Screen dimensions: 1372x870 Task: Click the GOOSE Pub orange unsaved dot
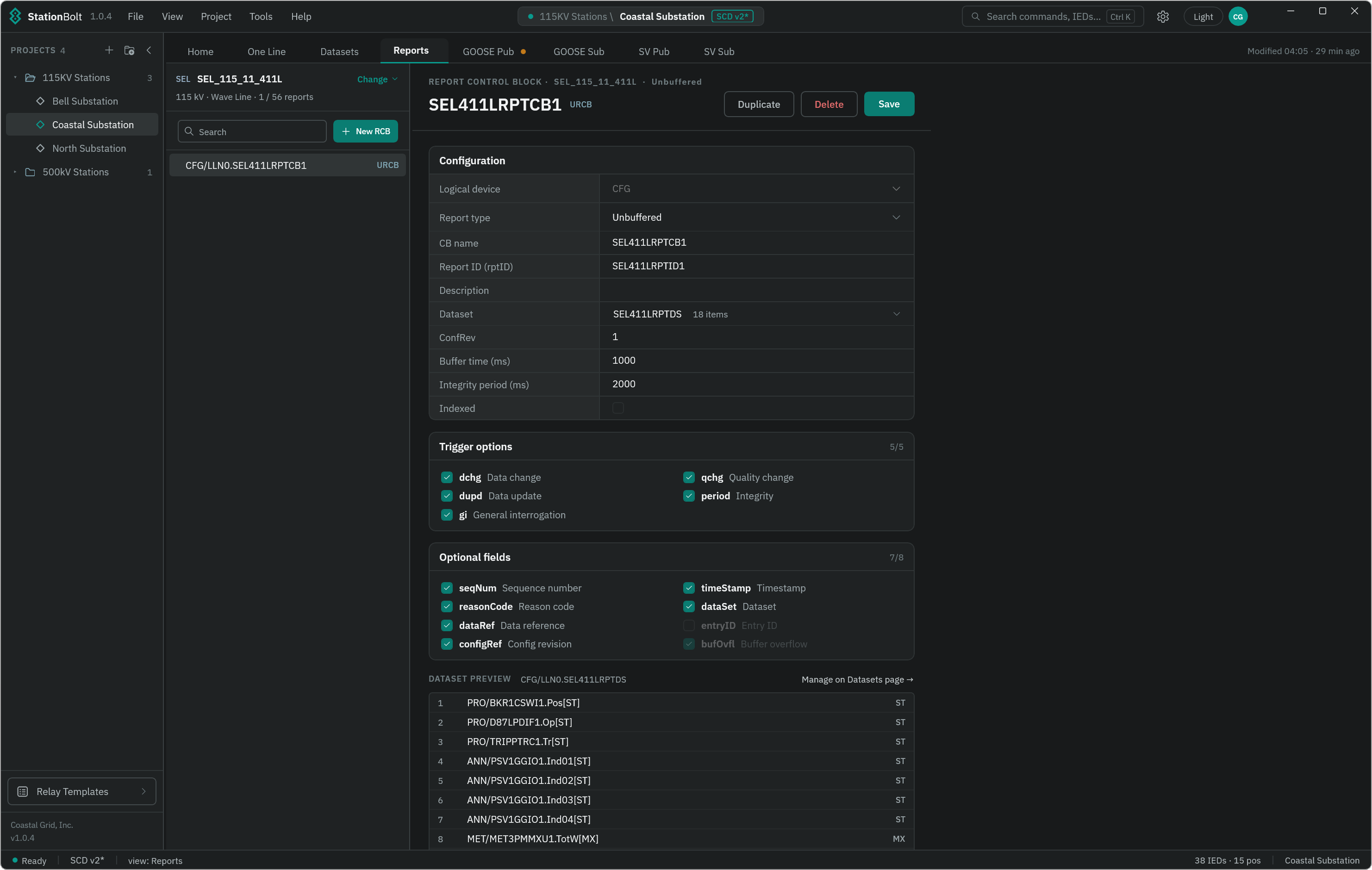coord(523,51)
